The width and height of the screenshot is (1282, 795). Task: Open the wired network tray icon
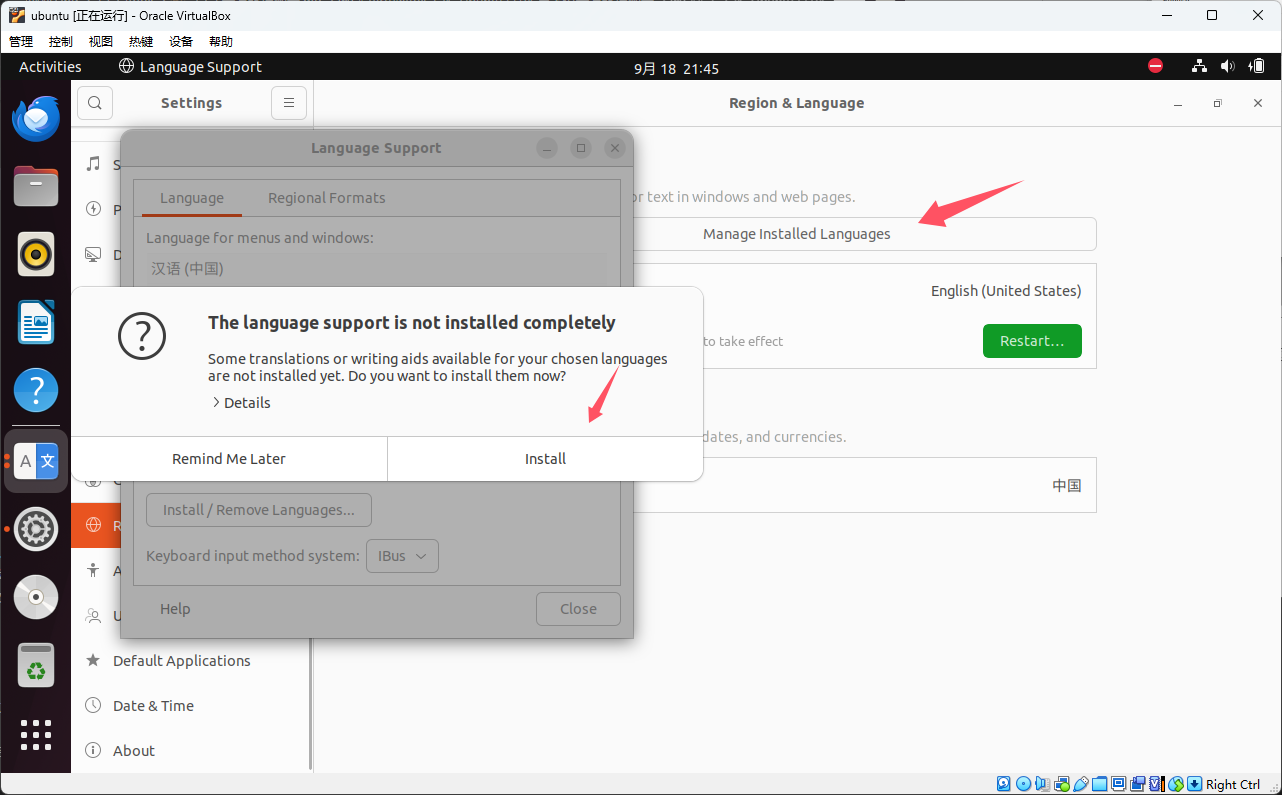click(x=1199, y=67)
